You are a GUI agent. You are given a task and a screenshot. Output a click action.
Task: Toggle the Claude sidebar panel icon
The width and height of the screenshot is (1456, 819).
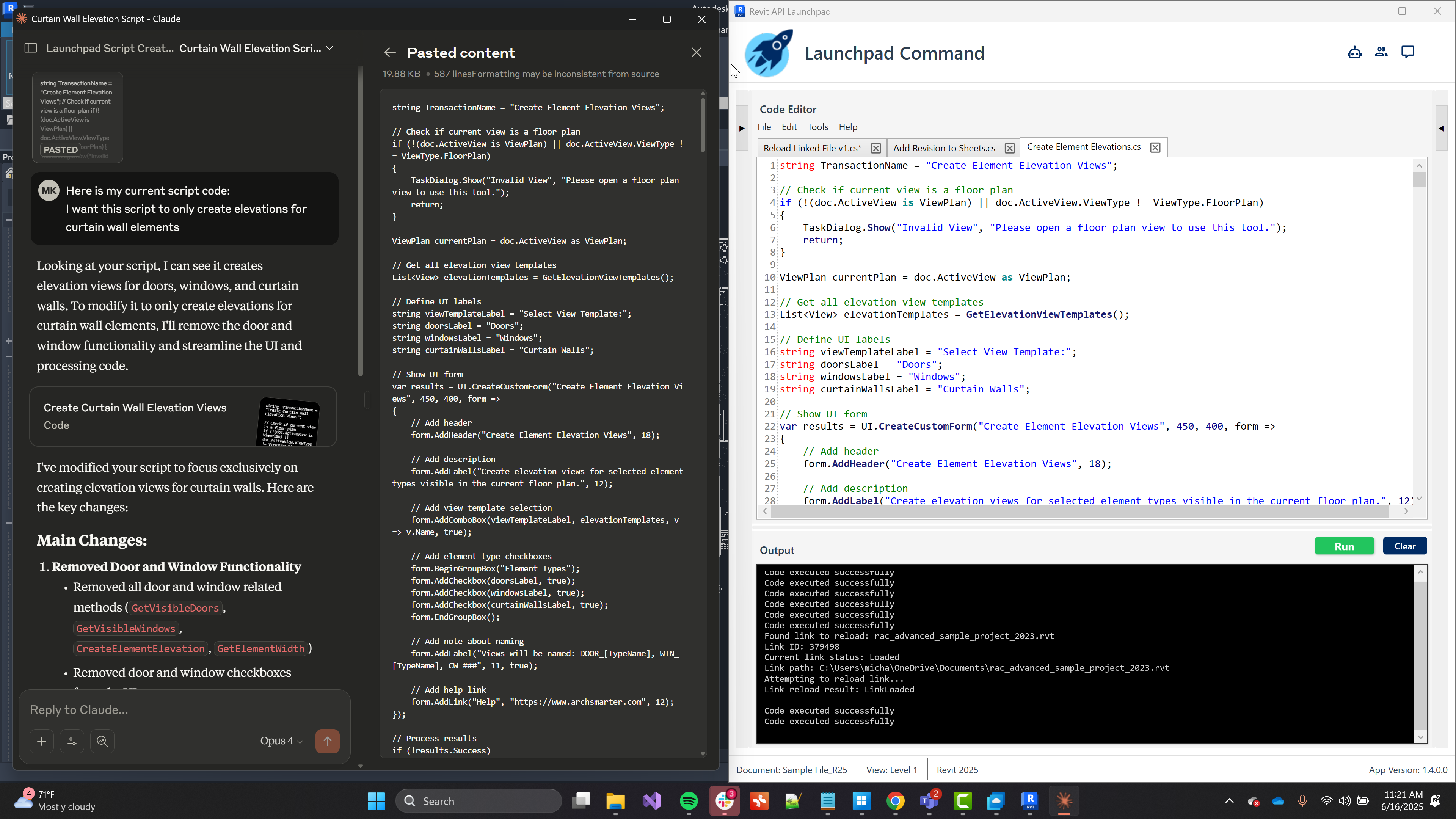[31, 48]
